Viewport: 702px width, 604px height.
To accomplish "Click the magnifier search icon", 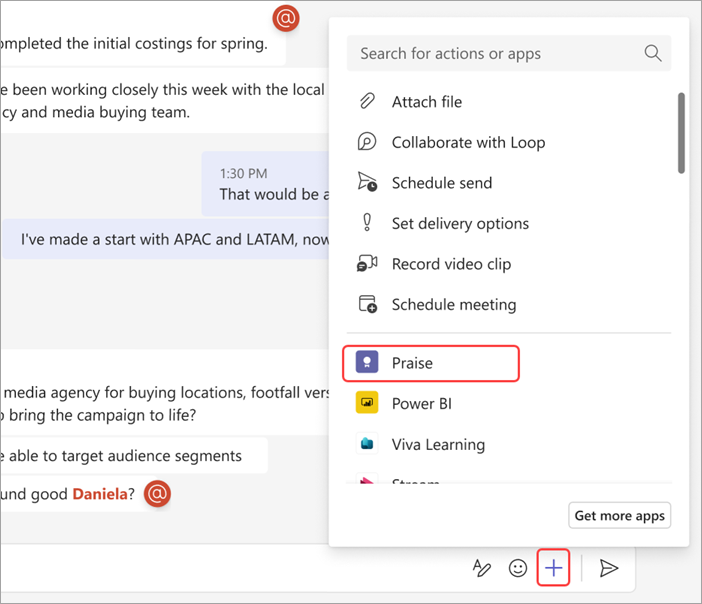I will point(653,54).
